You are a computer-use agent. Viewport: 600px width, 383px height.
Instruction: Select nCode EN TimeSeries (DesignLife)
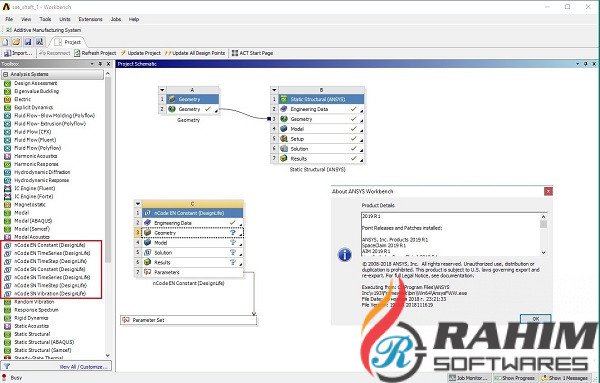52,253
